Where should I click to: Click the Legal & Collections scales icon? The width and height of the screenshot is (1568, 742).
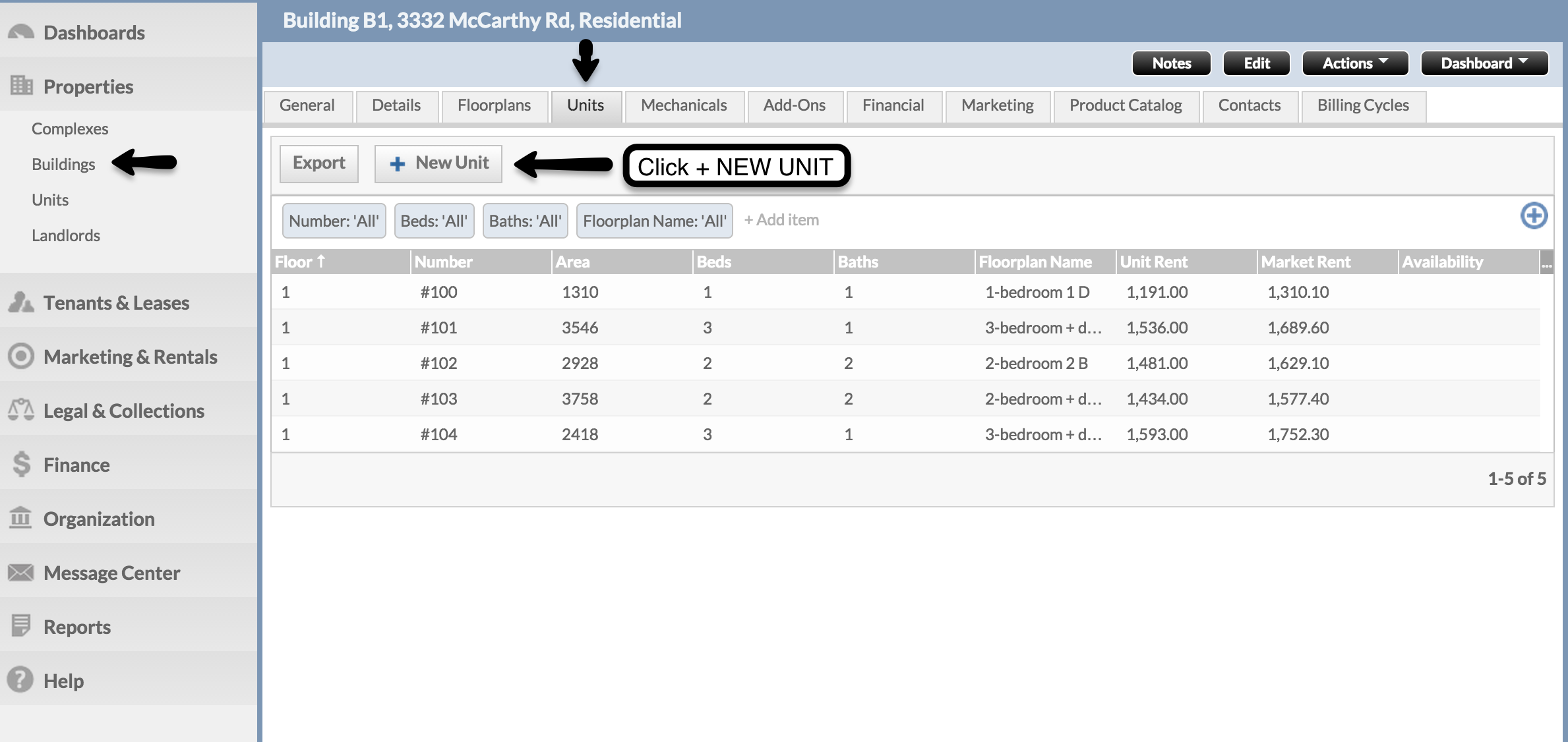pos(21,410)
